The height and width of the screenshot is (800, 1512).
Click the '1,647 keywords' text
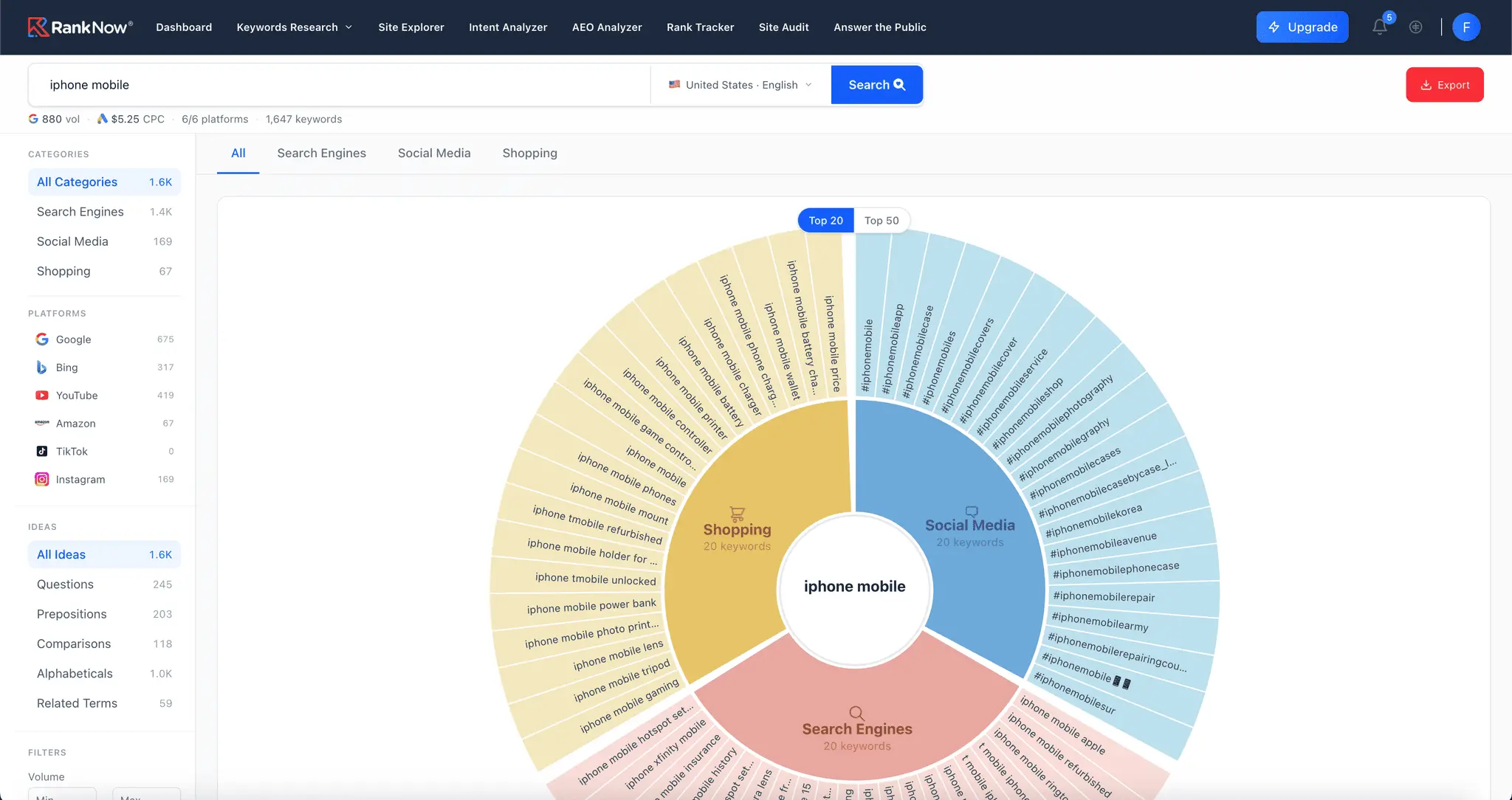click(303, 119)
